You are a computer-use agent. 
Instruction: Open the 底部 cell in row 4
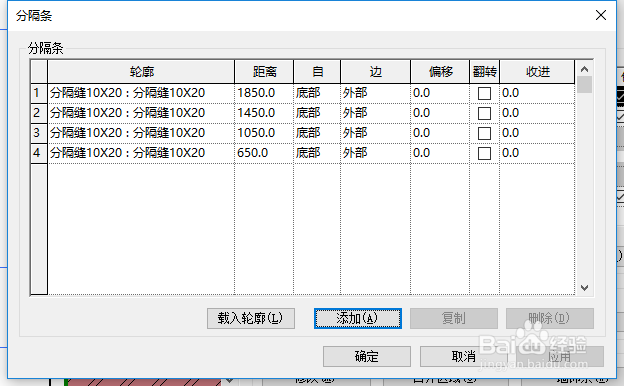[x=317, y=153]
